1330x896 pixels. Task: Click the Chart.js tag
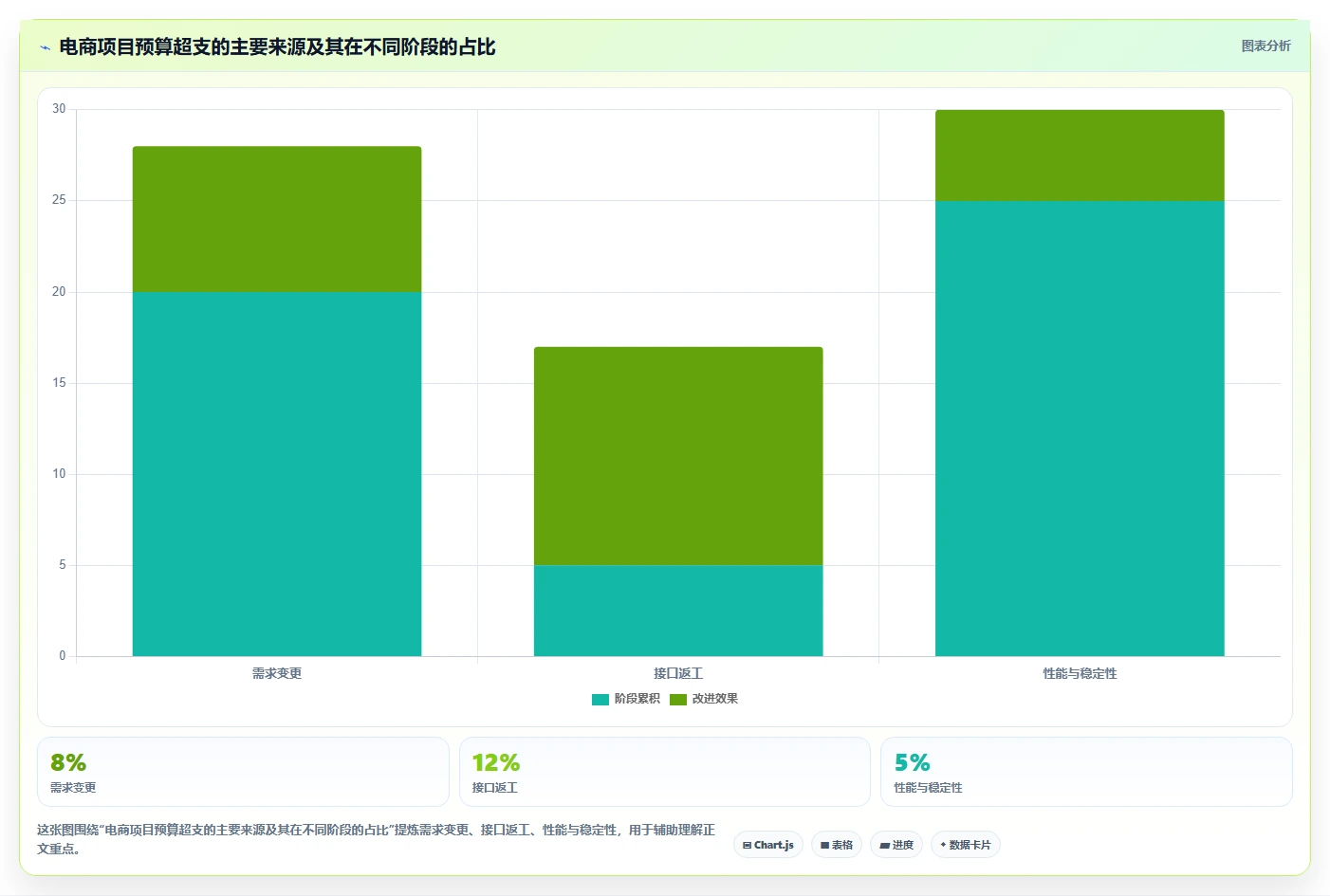[x=768, y=845]
